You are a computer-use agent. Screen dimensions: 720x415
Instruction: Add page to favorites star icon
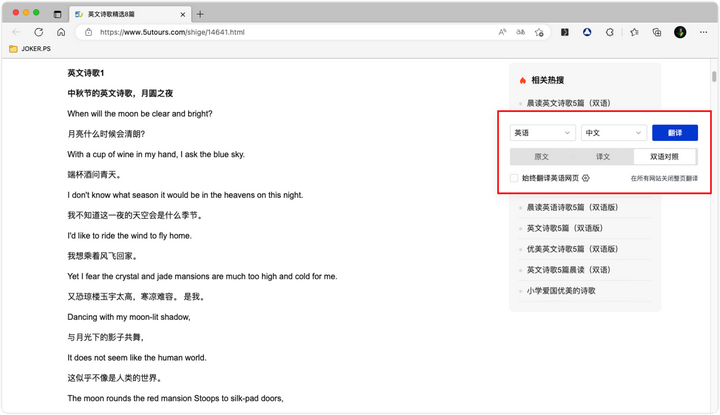click(x=539, y=32)
